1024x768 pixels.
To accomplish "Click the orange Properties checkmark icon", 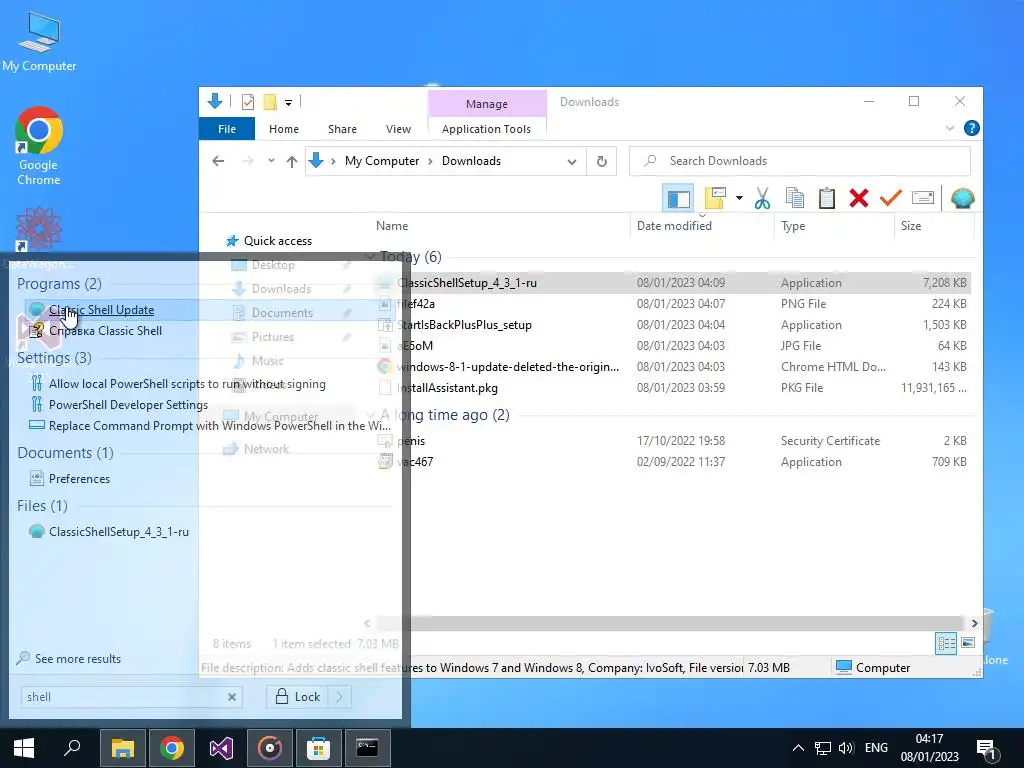I will pos(890,199).
